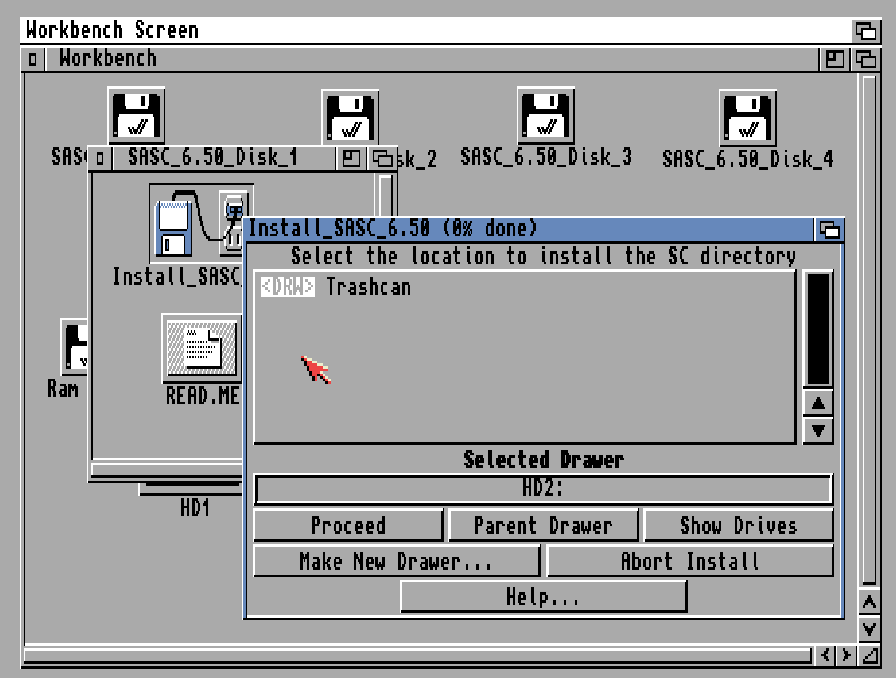Click the Workbench window depth gadget
This screenshot has width=896, height=678.
pyautogui.click(x=866, y=59)
